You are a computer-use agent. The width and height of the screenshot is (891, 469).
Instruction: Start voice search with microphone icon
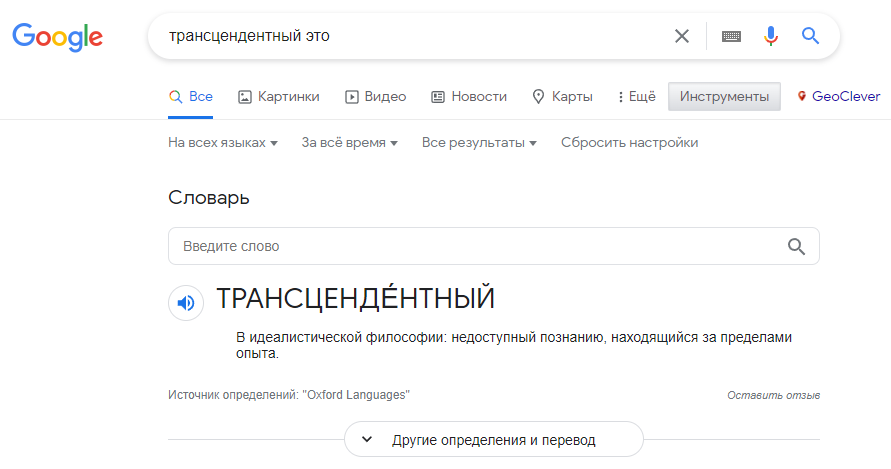coord(771,36)
